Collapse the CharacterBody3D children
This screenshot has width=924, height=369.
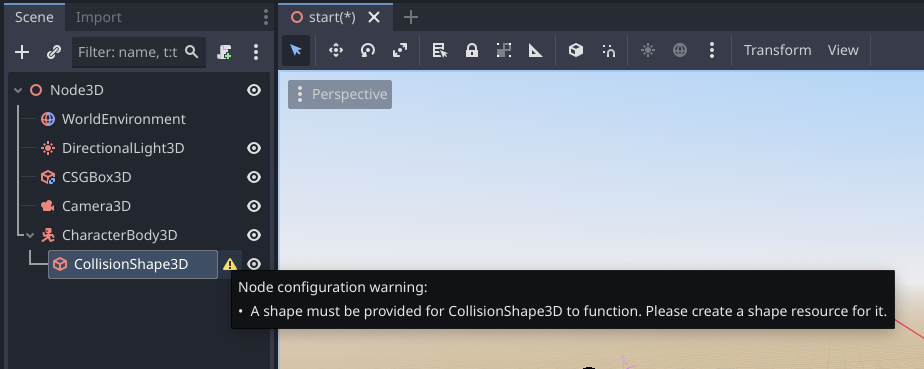pos(30,235)
